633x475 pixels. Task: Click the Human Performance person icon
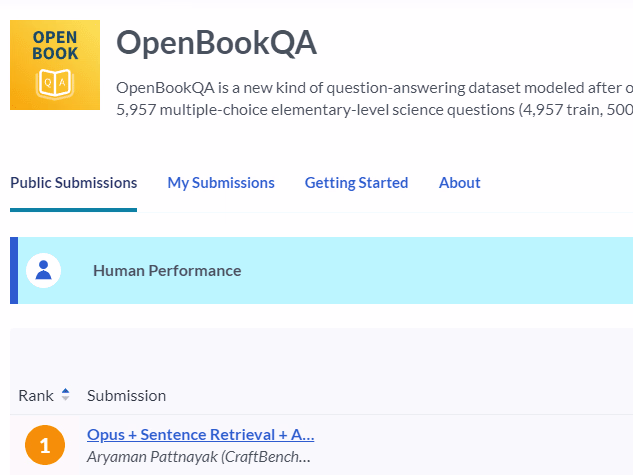coord(43,270)
